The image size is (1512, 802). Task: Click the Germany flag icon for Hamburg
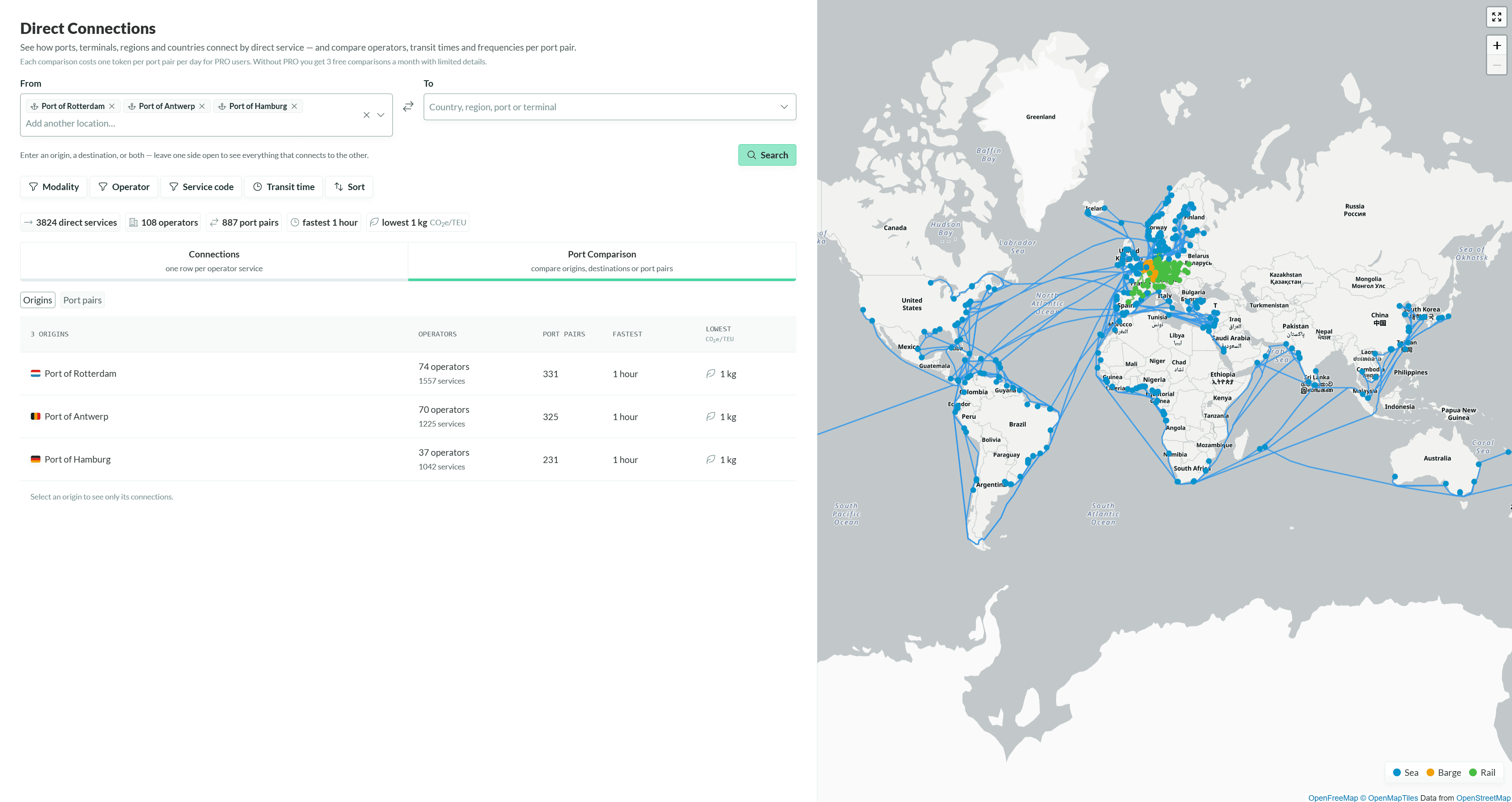coord(35,459)
